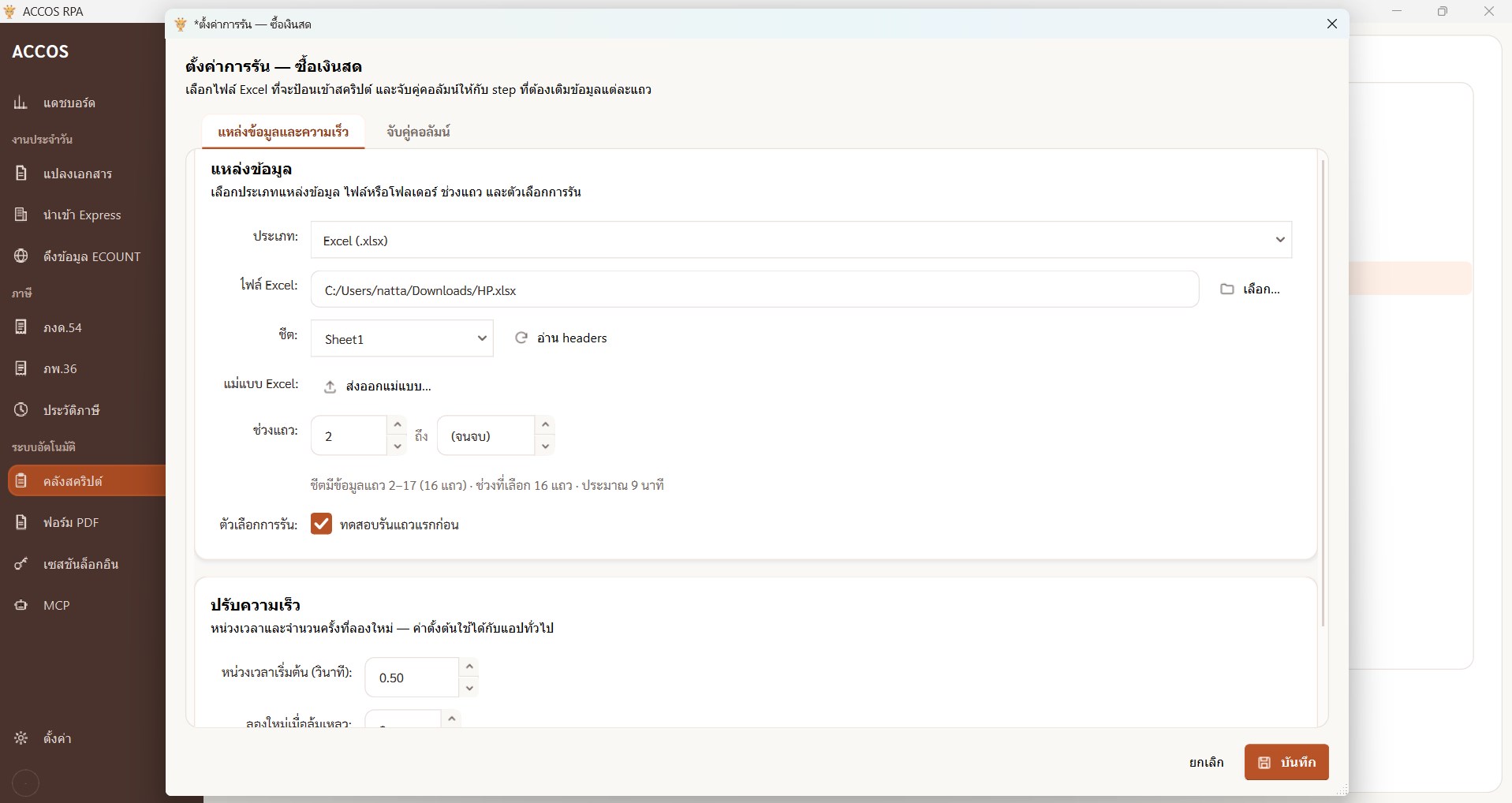
Task: Open แดชบอร์ด menu item label
Action: pyautogui.click(x=69, y=103)
